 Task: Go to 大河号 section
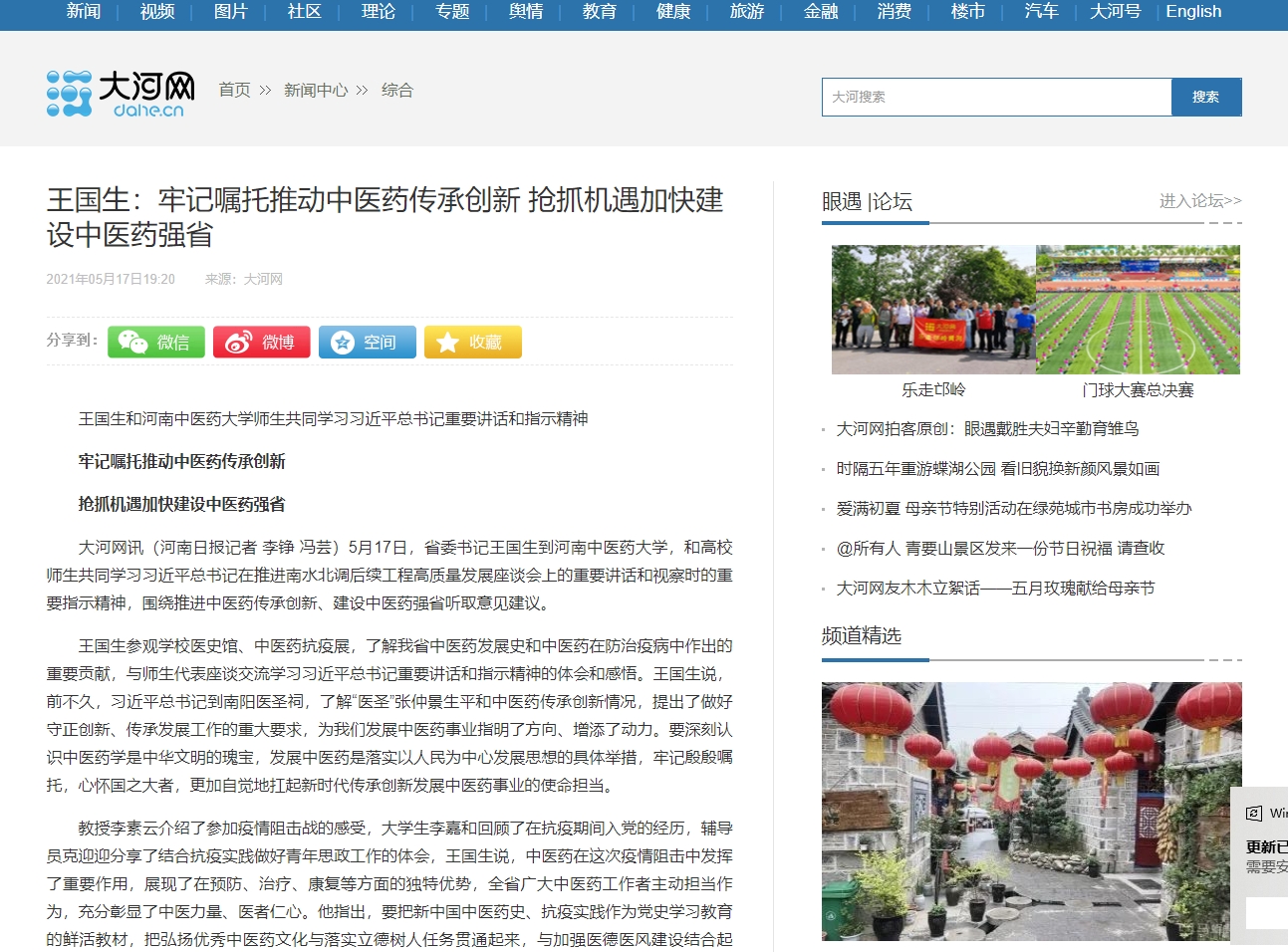1115,12
